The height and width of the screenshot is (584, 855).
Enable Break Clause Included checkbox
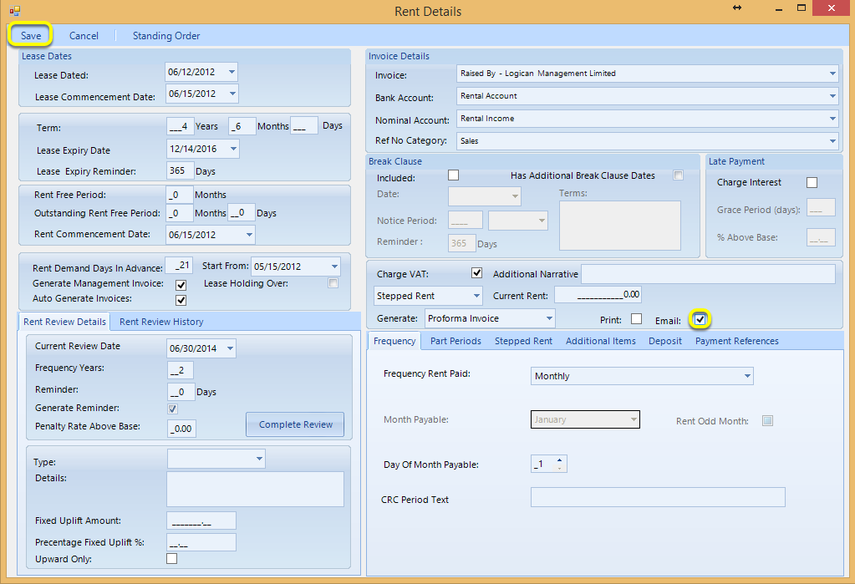(x=453, y=175)
